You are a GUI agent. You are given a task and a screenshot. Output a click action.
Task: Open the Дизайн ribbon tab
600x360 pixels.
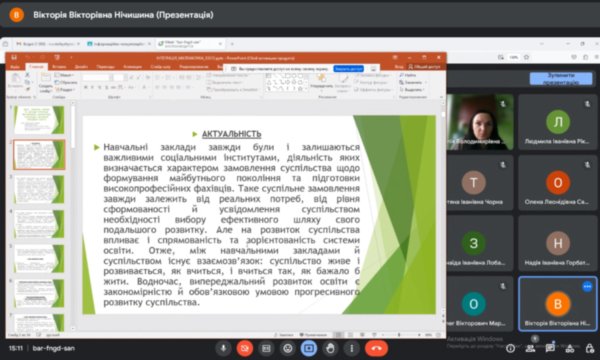[81, 67]
